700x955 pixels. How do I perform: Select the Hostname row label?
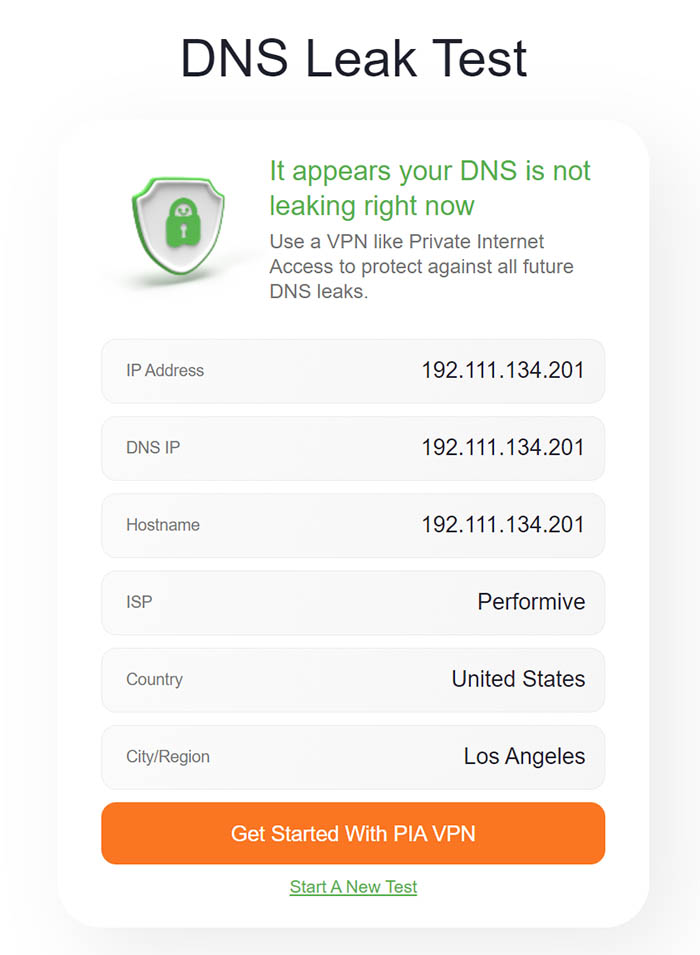[x=163, y=525]
